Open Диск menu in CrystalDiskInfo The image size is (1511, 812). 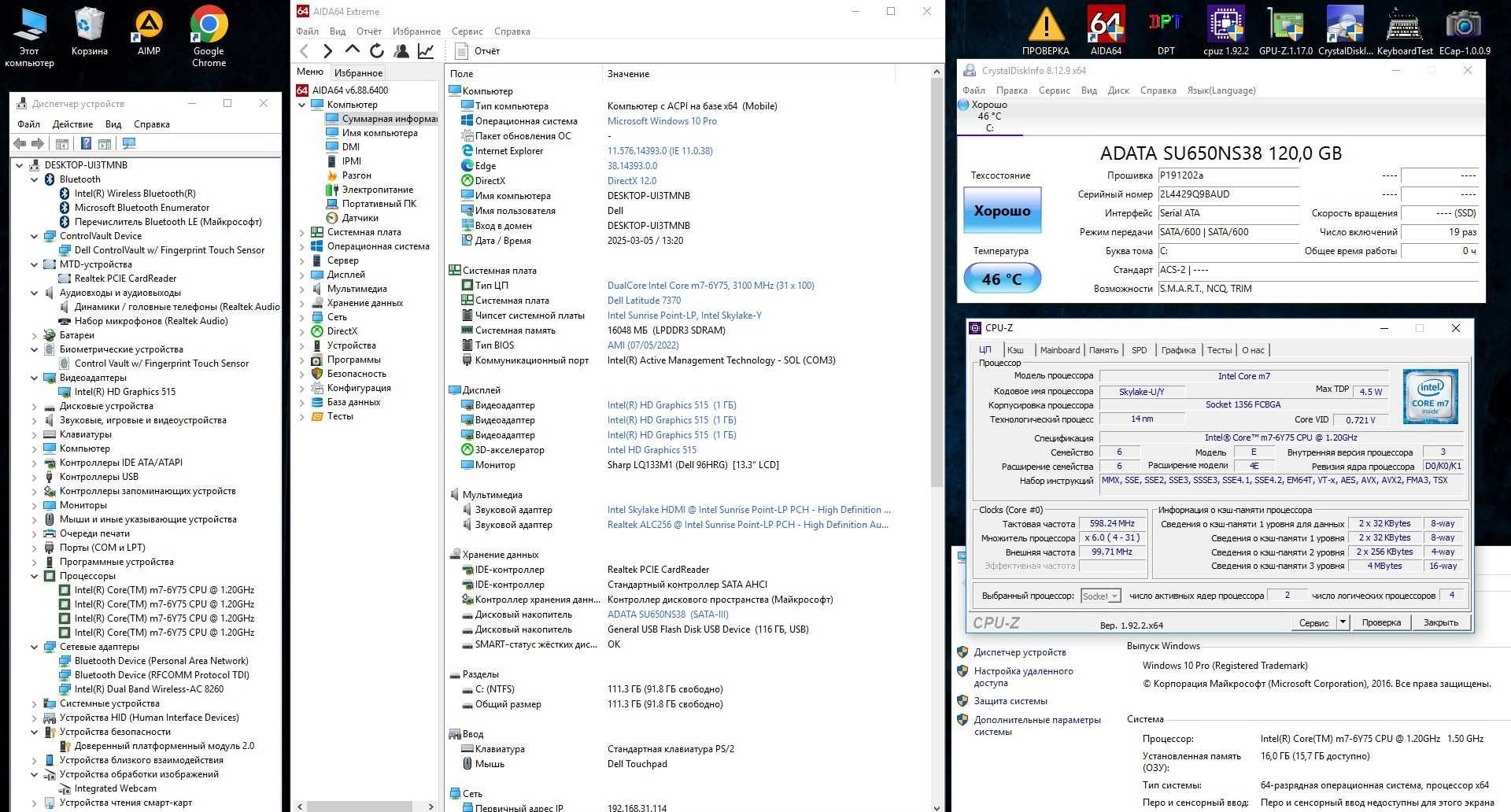[x=1118, y=90]
